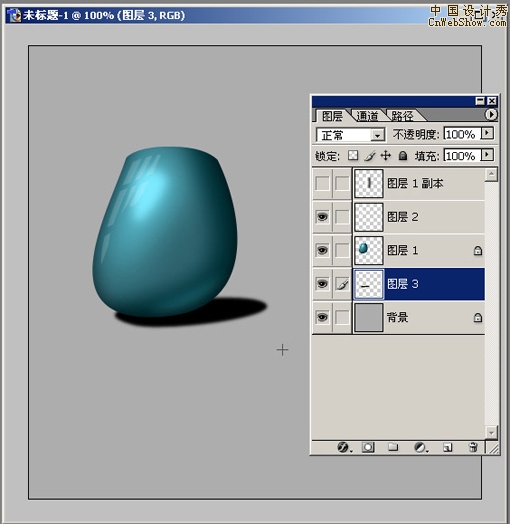Lock all with padlock icon
Screen dimensions: 510x524
pos(403,156)
